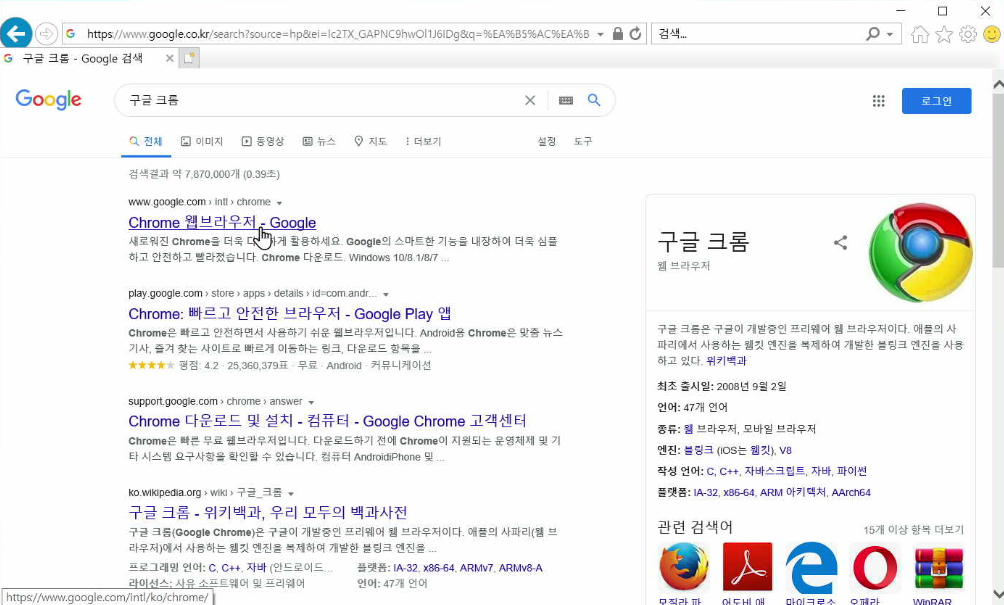This screenshot has width=1004, height=605.
Task: Click the magnifier in the browser search box
Action: pyautogui.click(x=873, y=33)
